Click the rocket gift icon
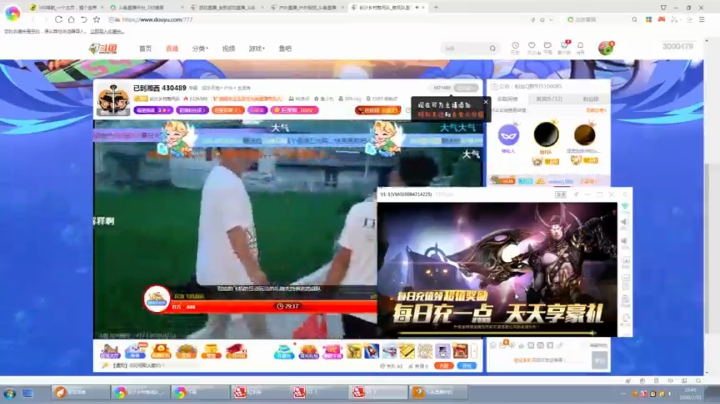The image size is (720, 404). [371, 351]
